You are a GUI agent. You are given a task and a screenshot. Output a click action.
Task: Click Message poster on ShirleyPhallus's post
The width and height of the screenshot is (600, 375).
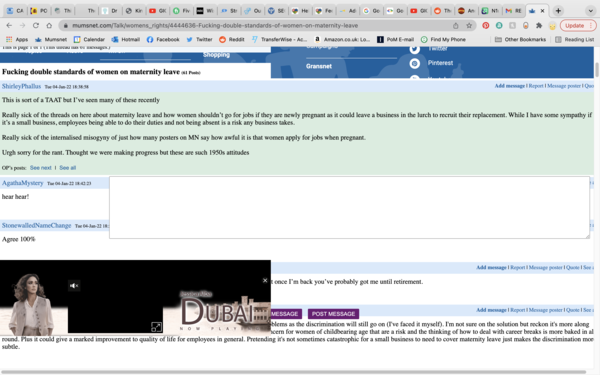(564, 86)
